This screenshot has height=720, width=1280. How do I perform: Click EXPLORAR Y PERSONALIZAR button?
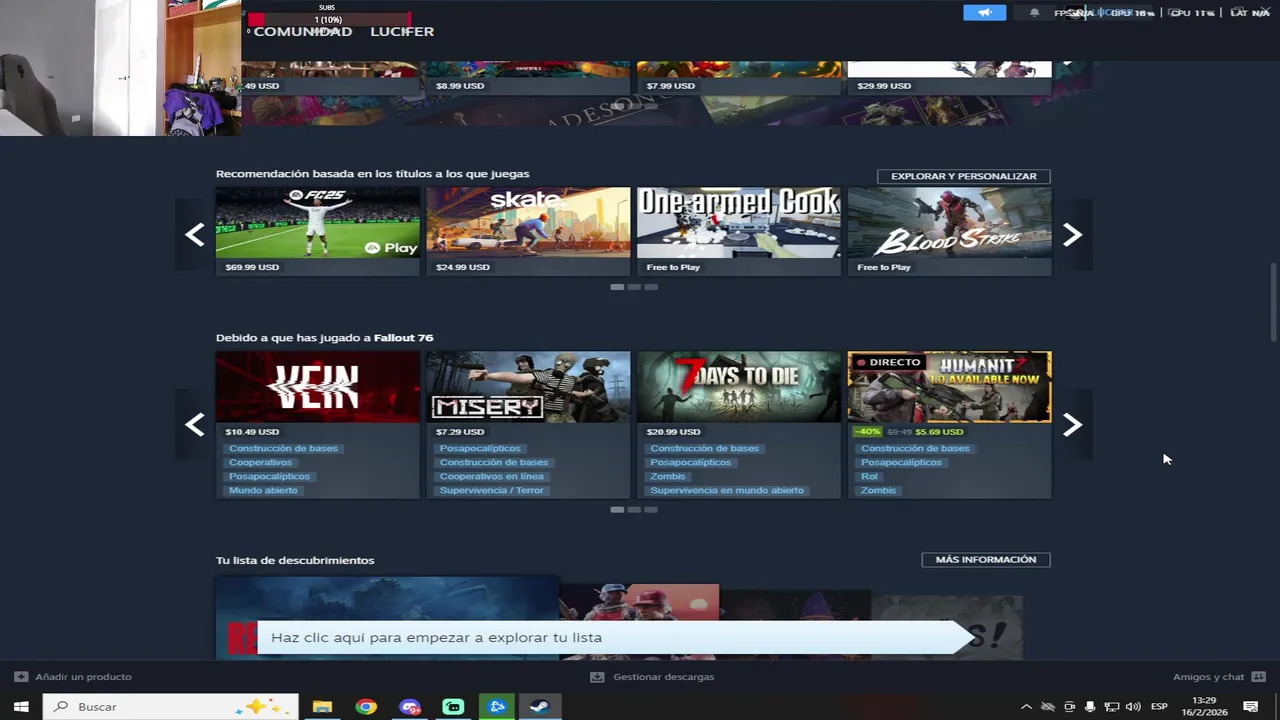[964, 176]
